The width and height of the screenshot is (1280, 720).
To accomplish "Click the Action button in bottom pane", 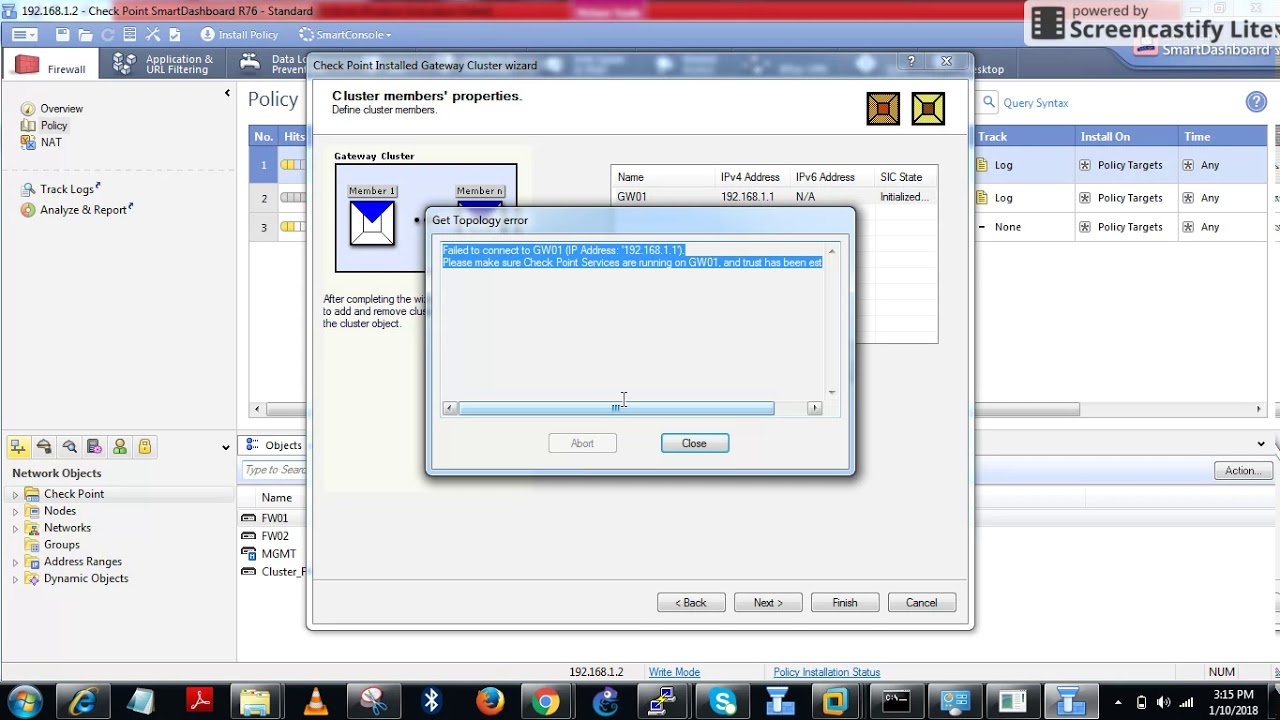I will (x=1243, y=471).
